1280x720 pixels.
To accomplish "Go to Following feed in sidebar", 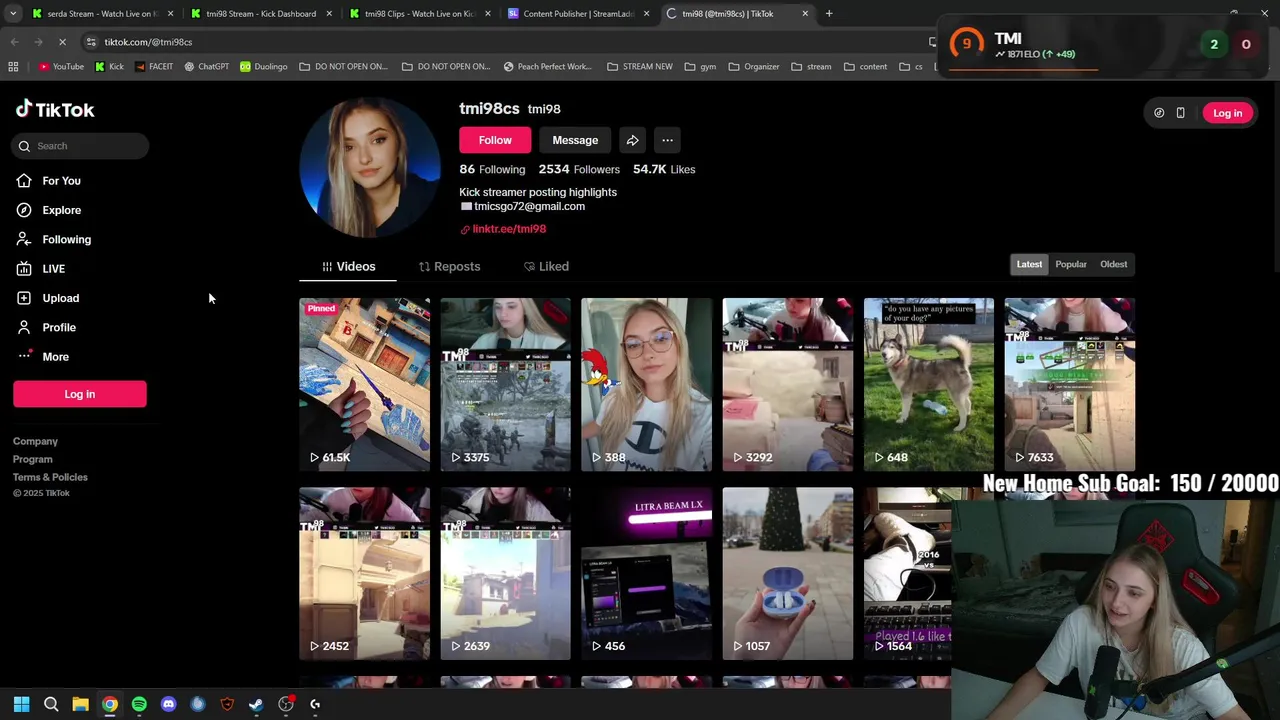I will pos(66,239).
